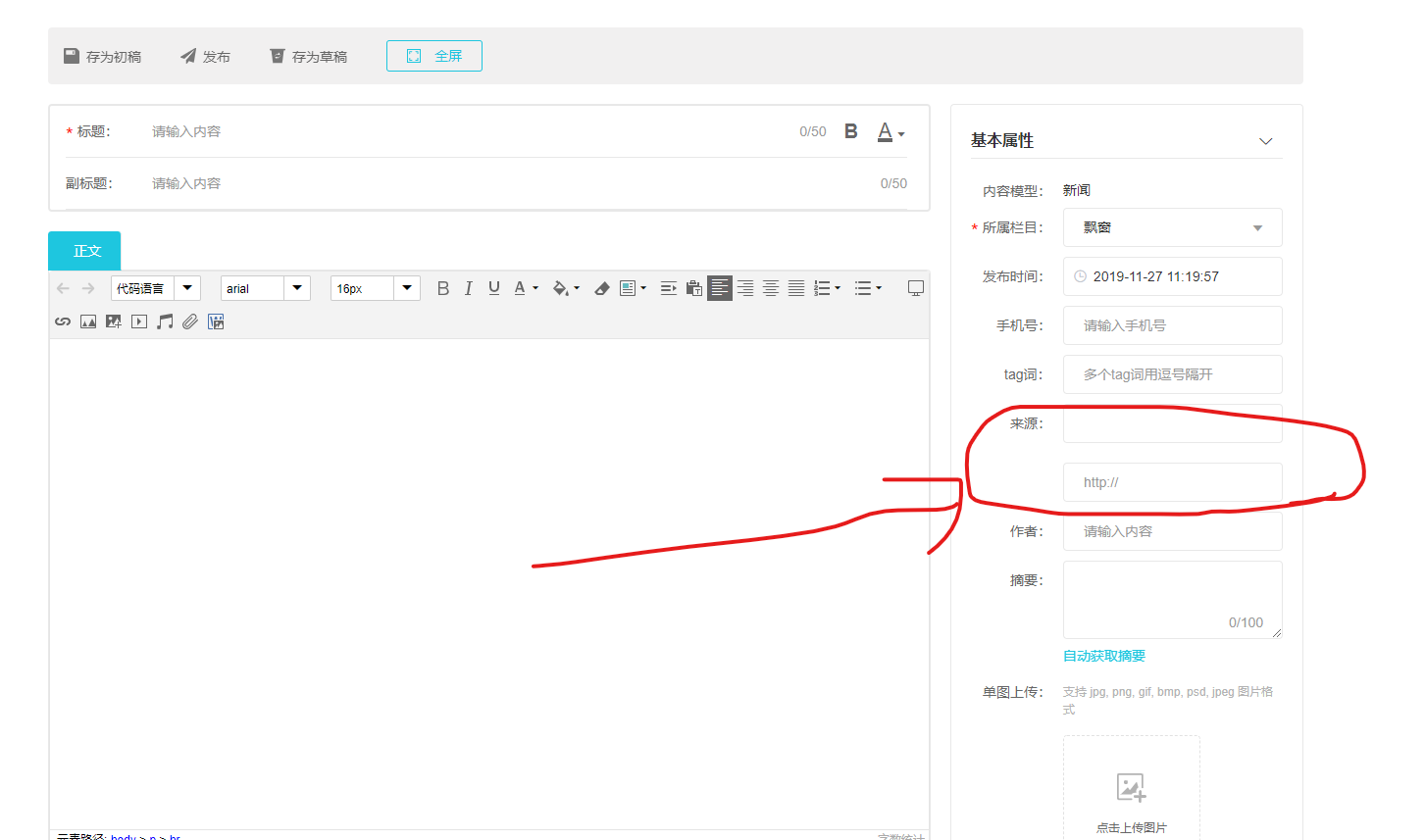
Task: Focus the 标题 title input field
Action: pyautogui.click(x=471, y=131)
